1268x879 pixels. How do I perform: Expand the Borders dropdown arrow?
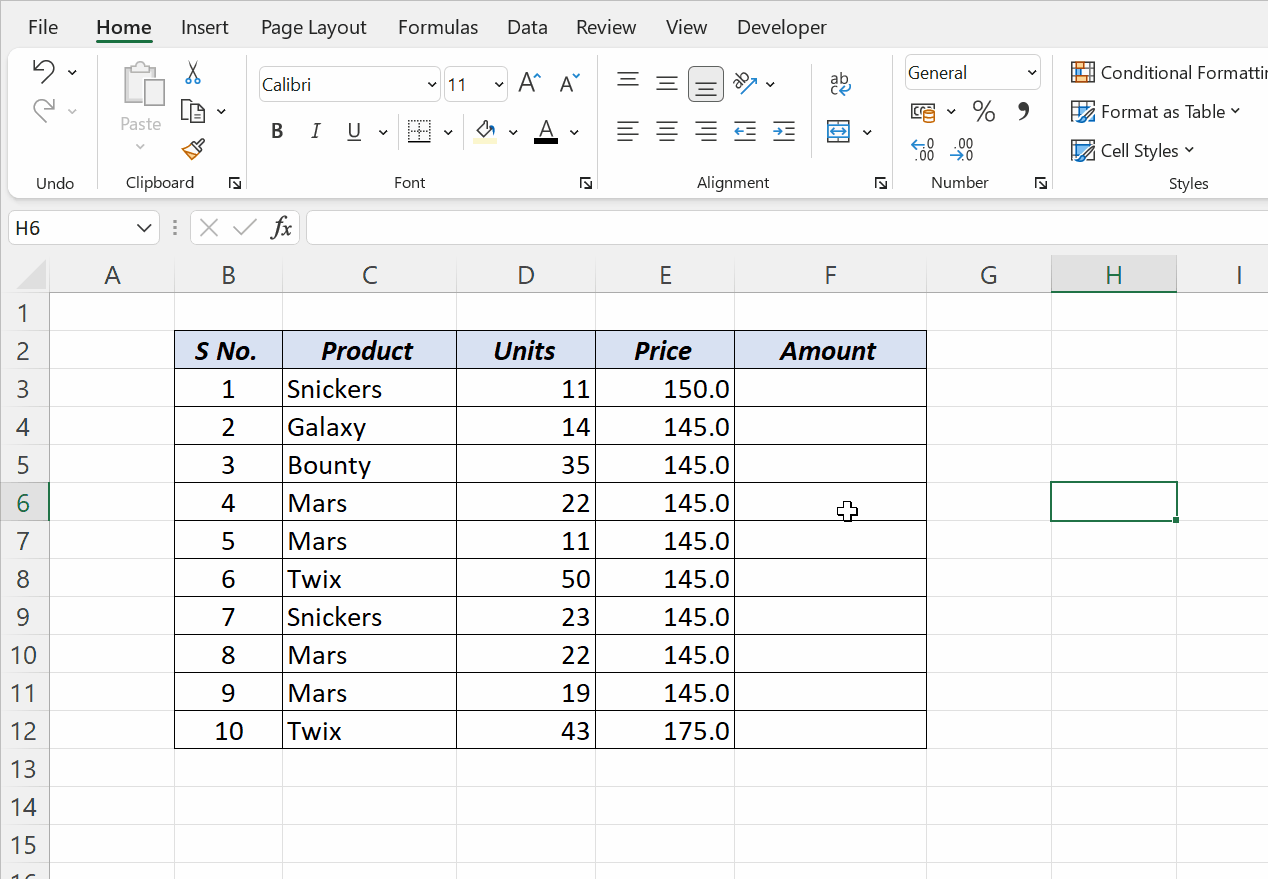tap(447, 131)
